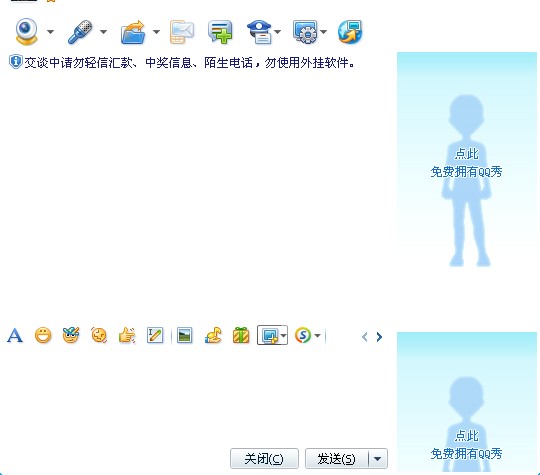Open dropdown beside the S search icon
This screenshot has height=475, width=540.
click(x=318, y=335)
